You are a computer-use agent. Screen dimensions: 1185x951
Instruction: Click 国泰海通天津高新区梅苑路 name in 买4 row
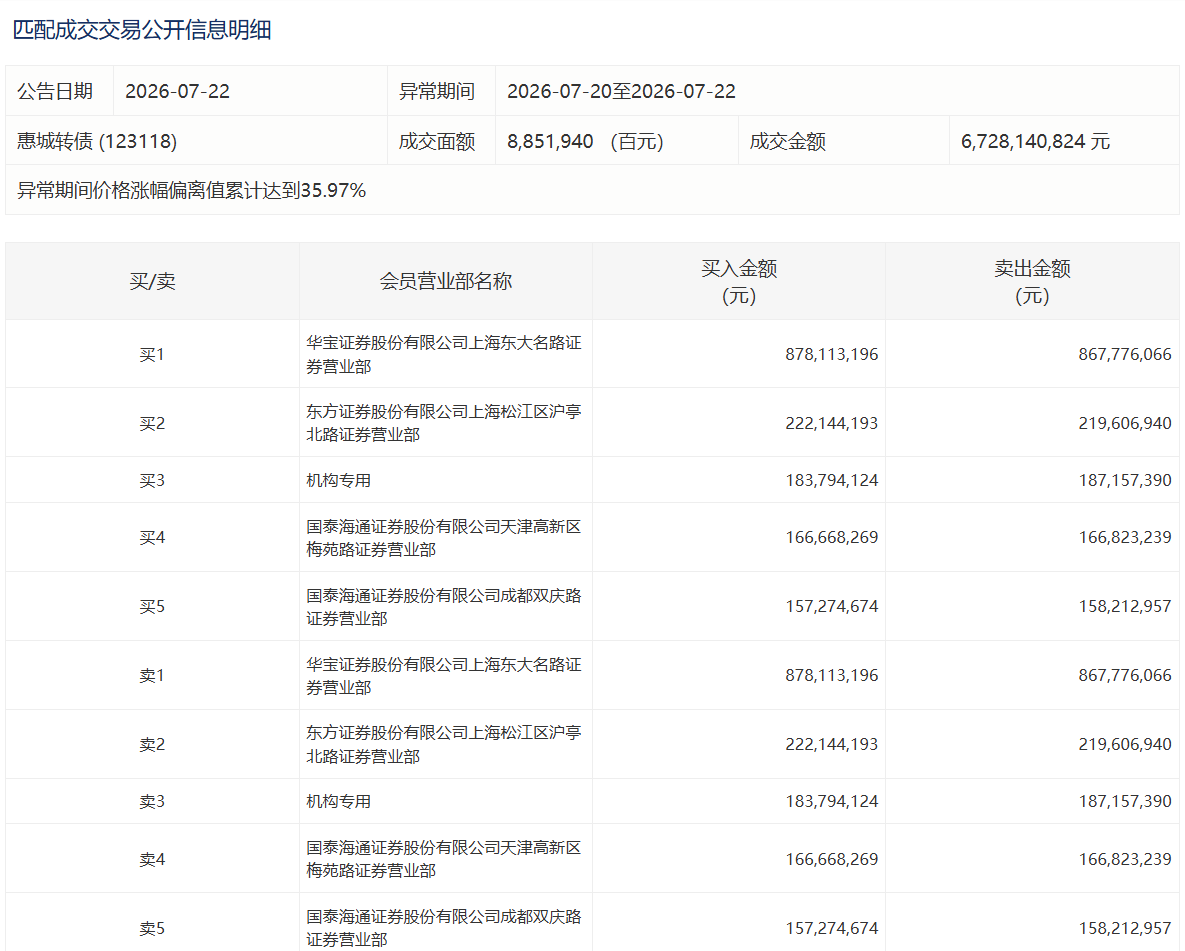click(x=444, y=538)
